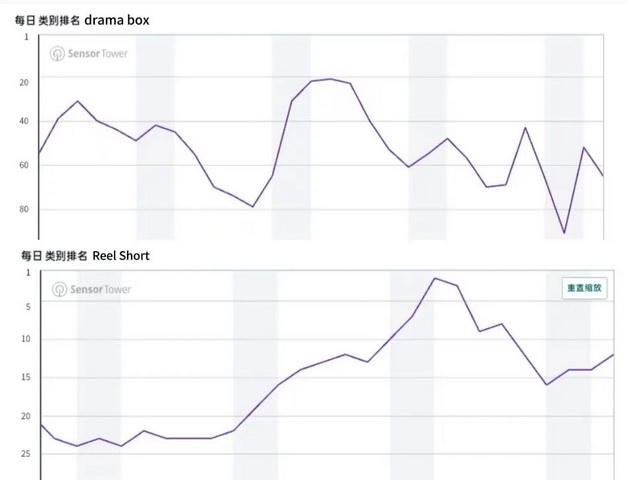Click the "40" y-axis label in drama box chart

22,121
